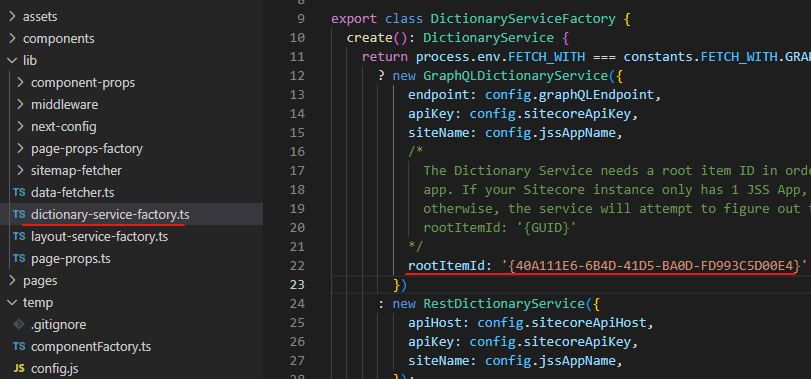Click TS icon of data-fetcher.ts

click(x=19, y=193)
